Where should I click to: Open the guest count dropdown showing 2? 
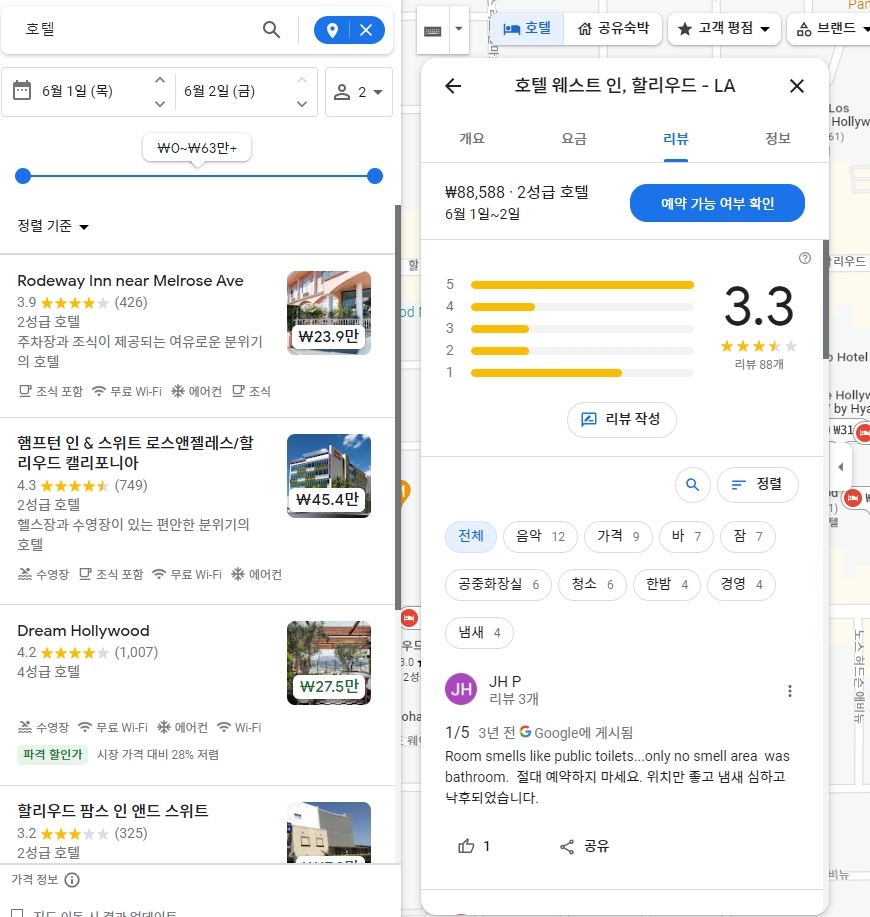point(358,91)
